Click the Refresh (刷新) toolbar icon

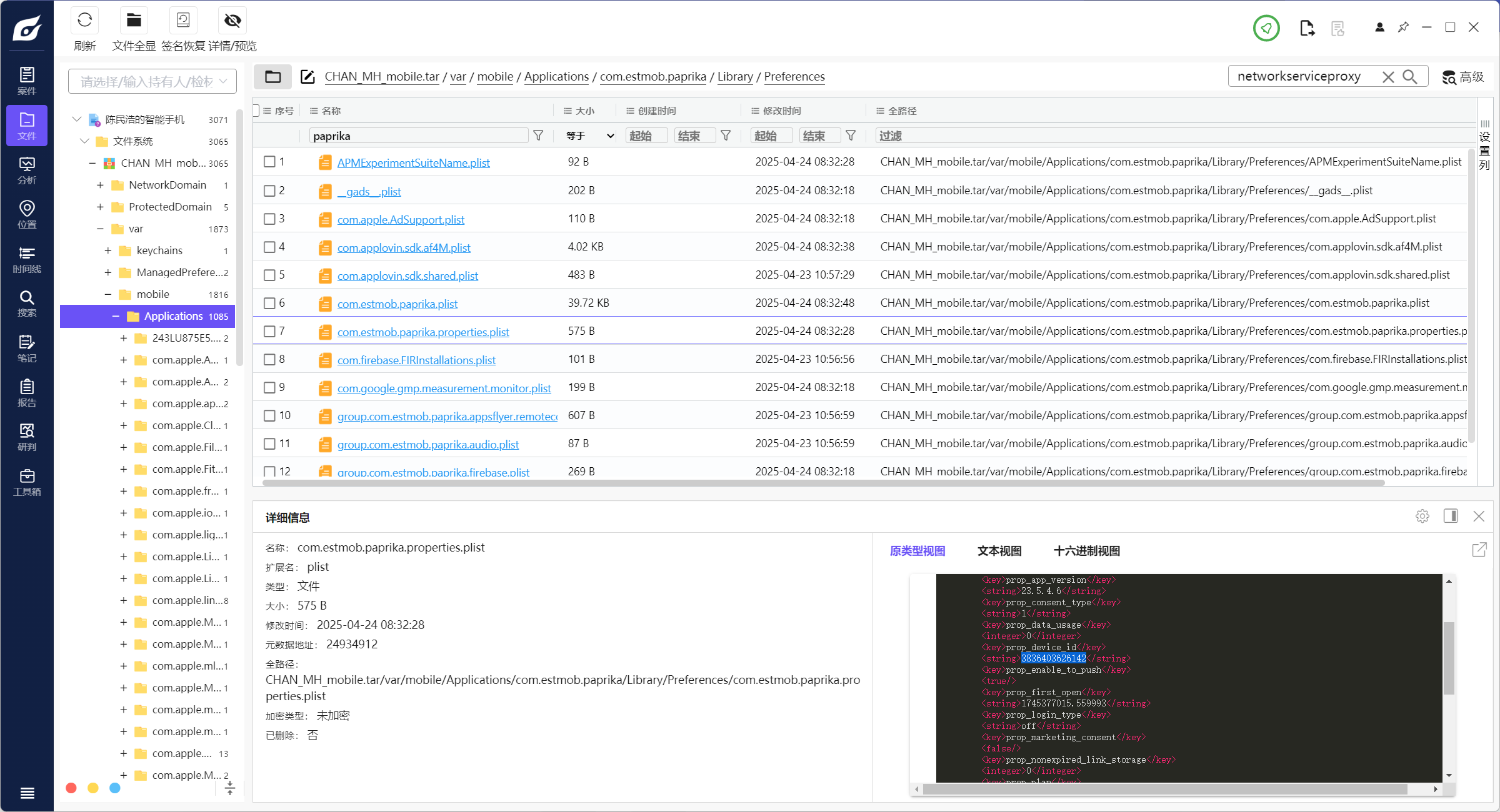pos(84,21)
